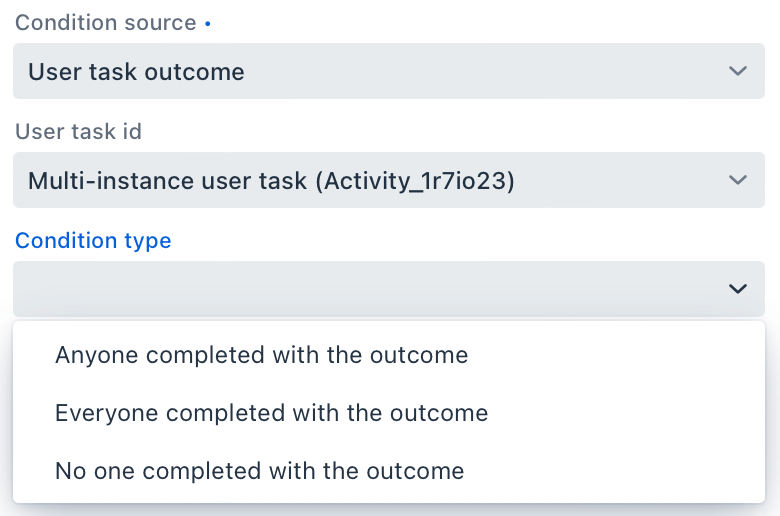Expand the dropdown showing "User task outcome"
The height and width of the screenshot is (516, 780).
click(x=389, y=71)
